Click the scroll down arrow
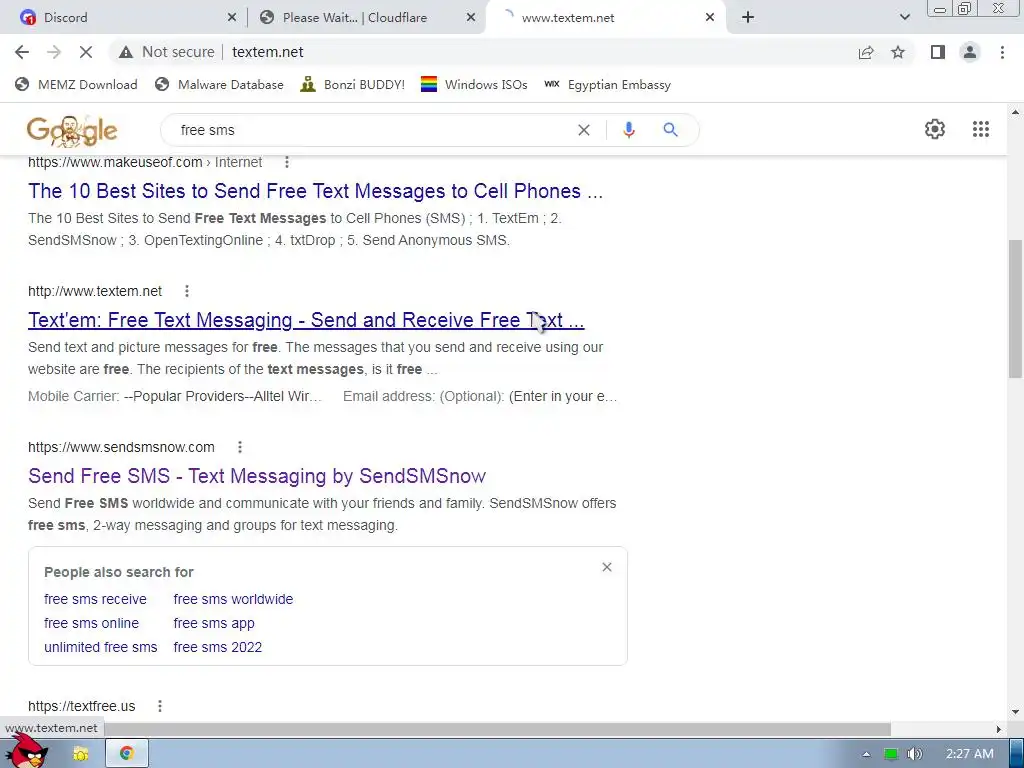1024x768 pixels. (x=1015, y=712)
